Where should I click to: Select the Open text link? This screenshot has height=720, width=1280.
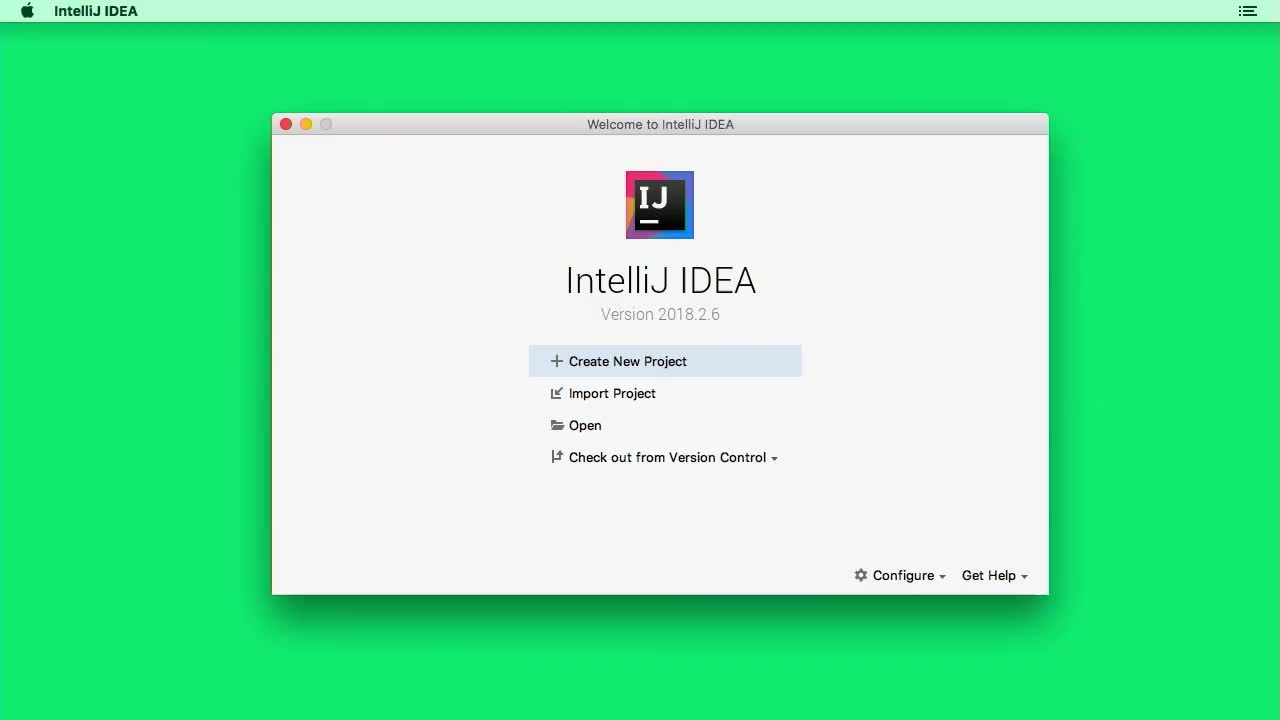click(x=585, y=425)
